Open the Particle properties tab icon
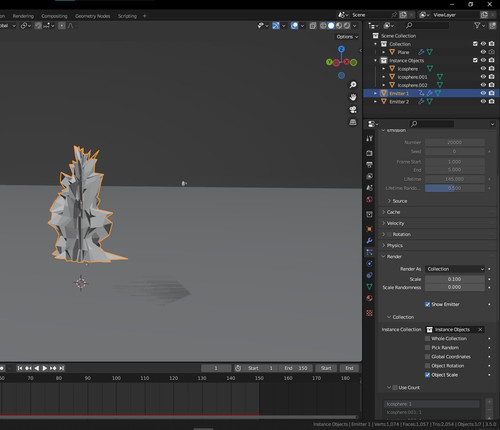Viewport: 500px width, 430px height. tap(369, 252)
